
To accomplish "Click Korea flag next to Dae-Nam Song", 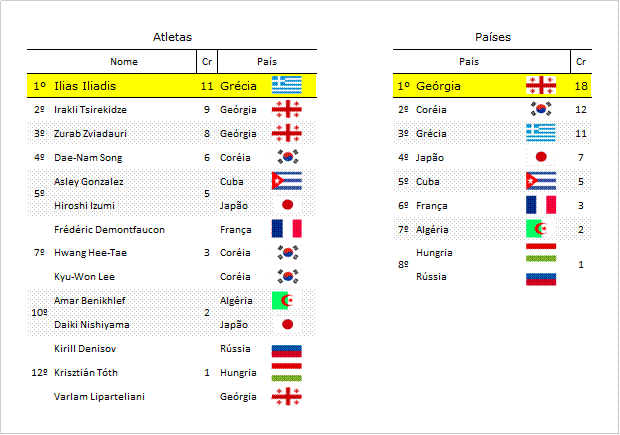I will (x=287, y=157).
